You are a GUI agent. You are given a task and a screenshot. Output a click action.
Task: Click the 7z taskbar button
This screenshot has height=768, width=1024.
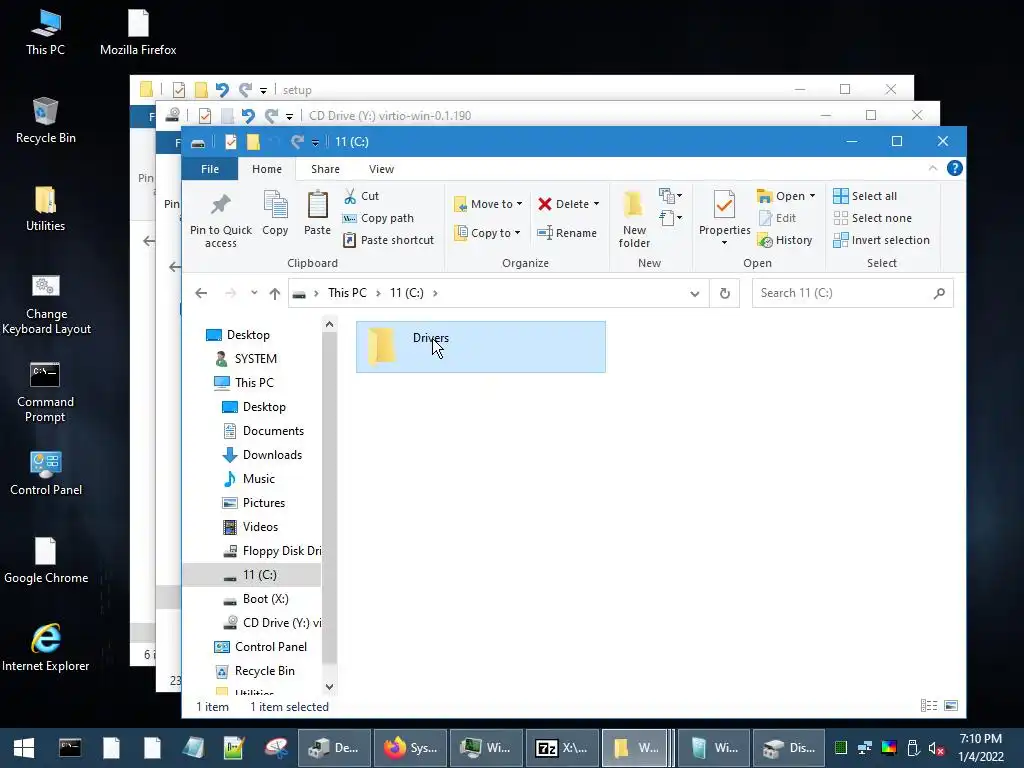point(562,748)
